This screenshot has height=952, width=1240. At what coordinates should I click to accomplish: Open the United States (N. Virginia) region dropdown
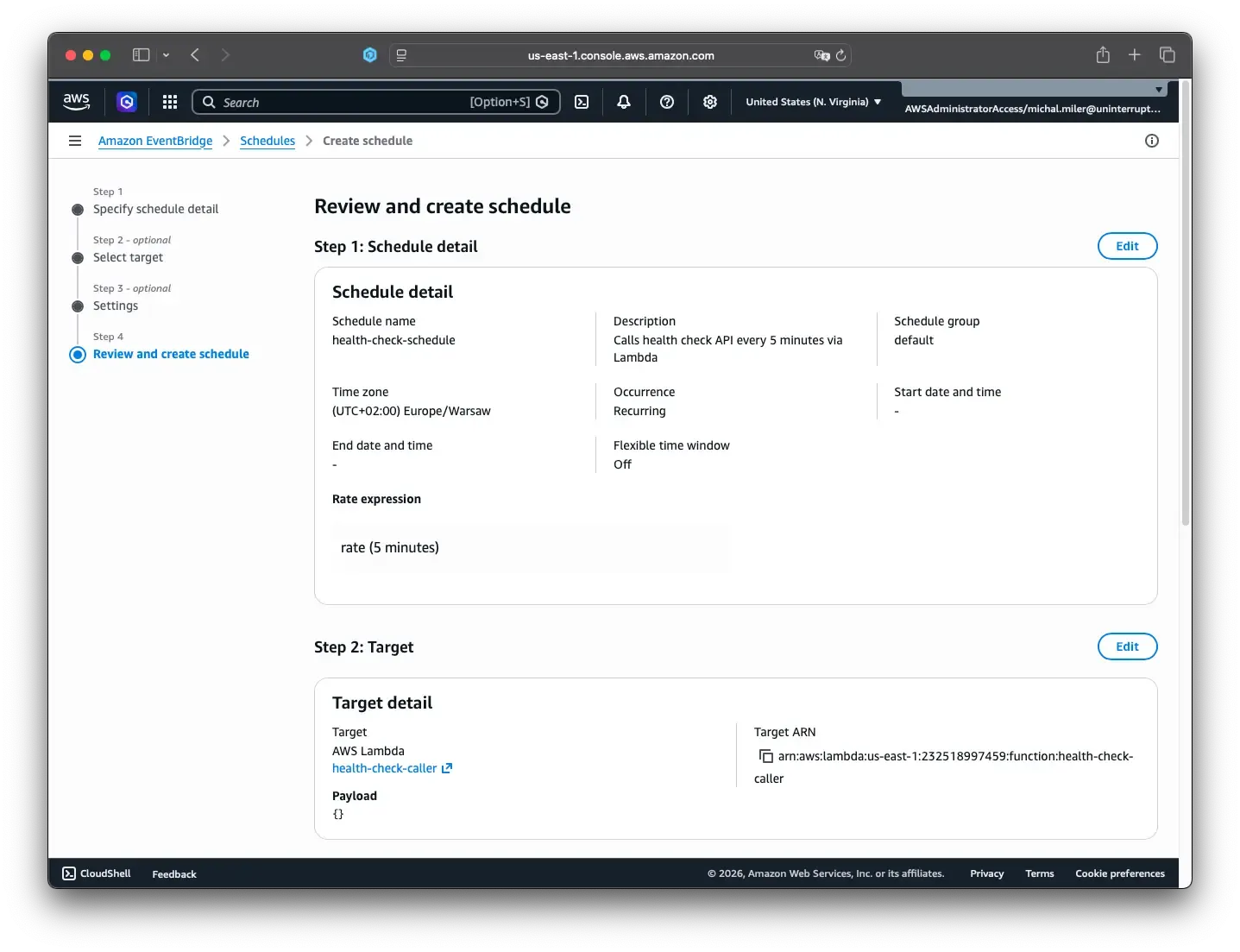point(814,102)
